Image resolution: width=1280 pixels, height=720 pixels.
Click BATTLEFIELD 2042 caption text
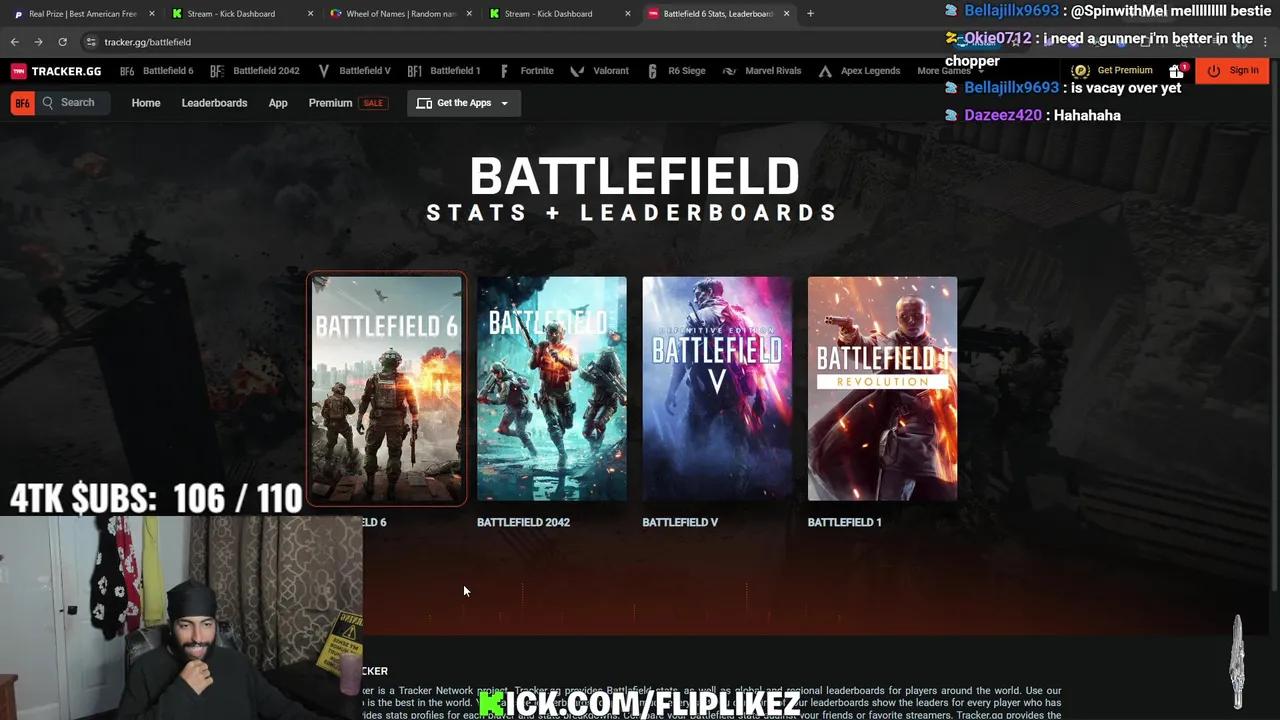523,522
